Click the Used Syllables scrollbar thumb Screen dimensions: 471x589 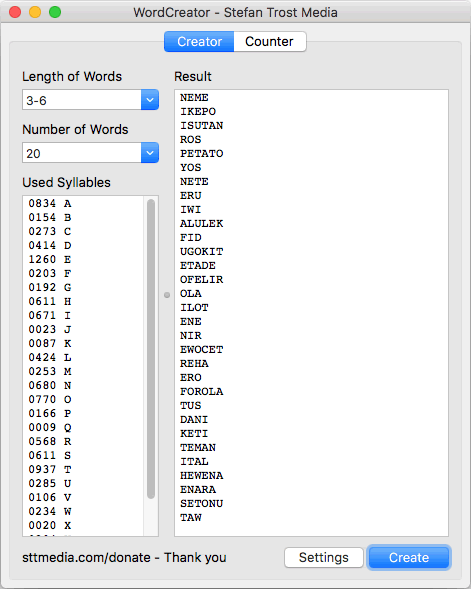coord(151,349)
